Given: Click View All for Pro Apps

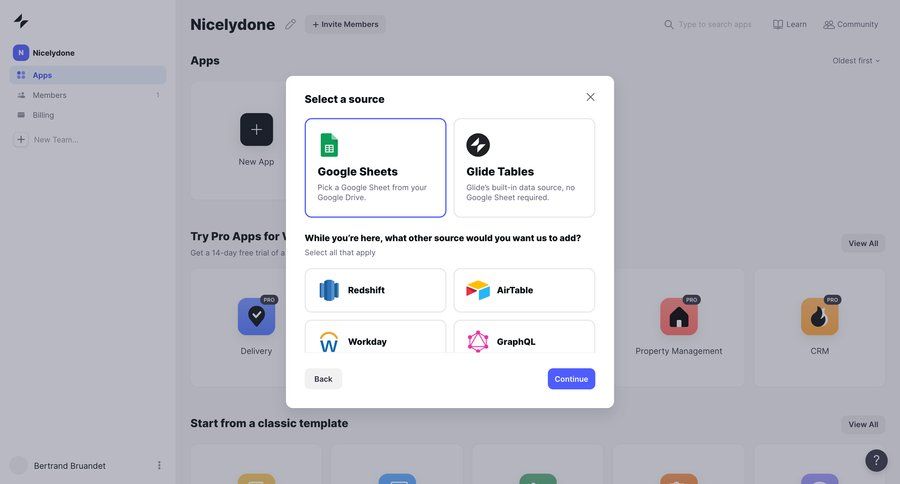Looking at the screenshot, I should (x=863, y=243).
